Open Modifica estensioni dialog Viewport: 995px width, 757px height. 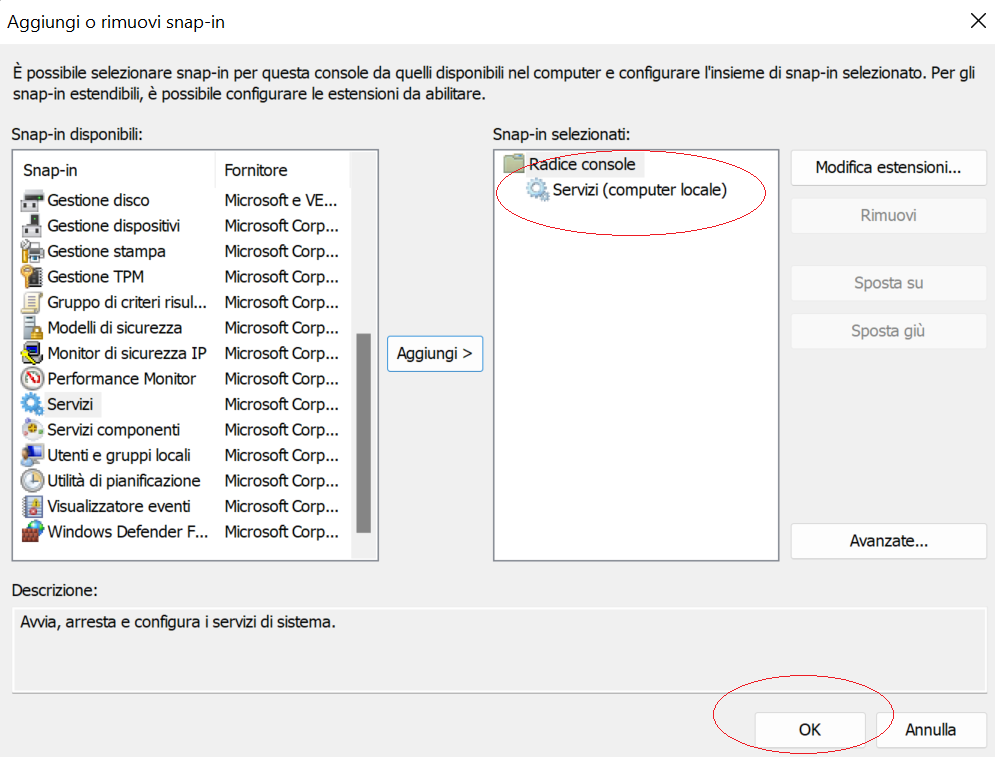tap(888, 168)
